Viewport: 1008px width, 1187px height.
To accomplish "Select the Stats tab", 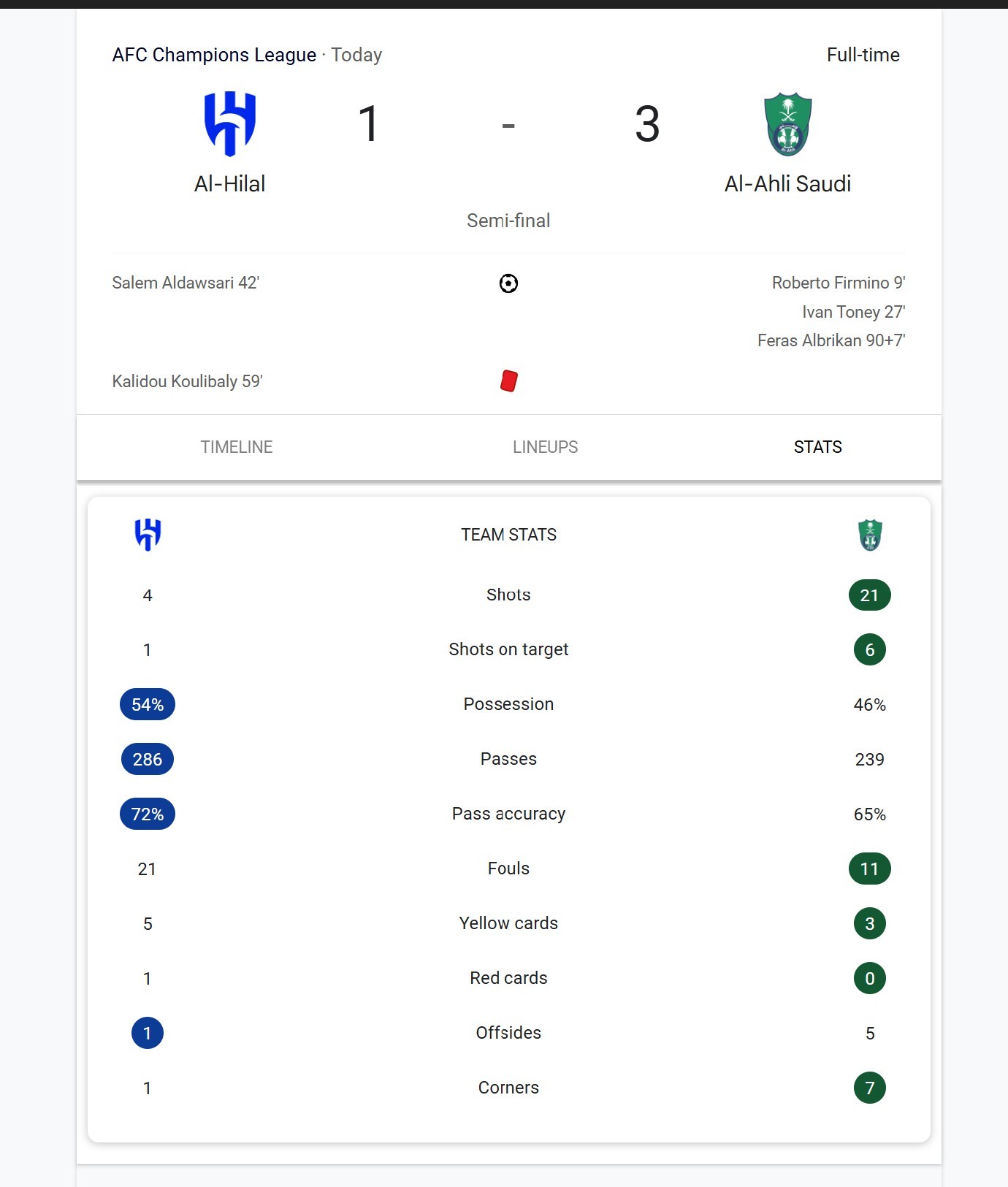I will pyautogui.click(x=818, y=447).
